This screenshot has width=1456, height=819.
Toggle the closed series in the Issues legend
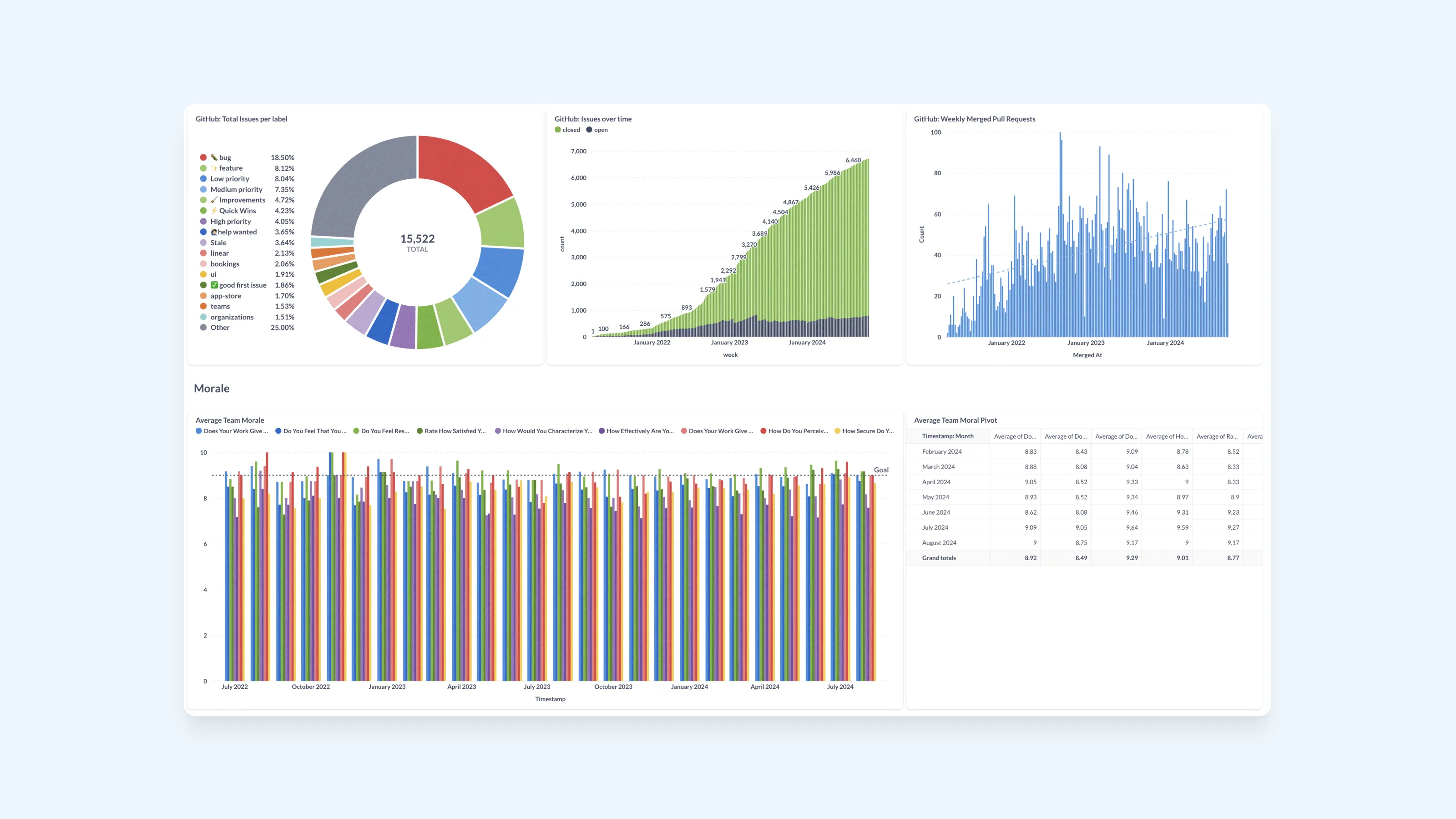[567, 129]
